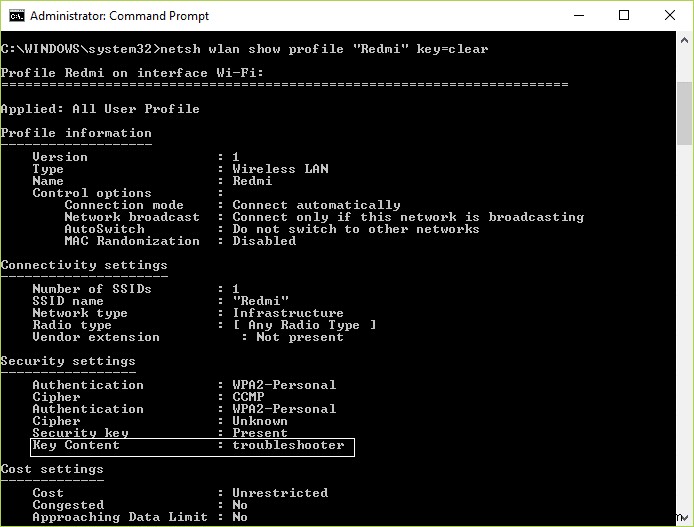Image resolution: width=694 pixels, height=527 pixels.
Task: Click the 'Connectivity settings' heading
Action: click(84, 265)
